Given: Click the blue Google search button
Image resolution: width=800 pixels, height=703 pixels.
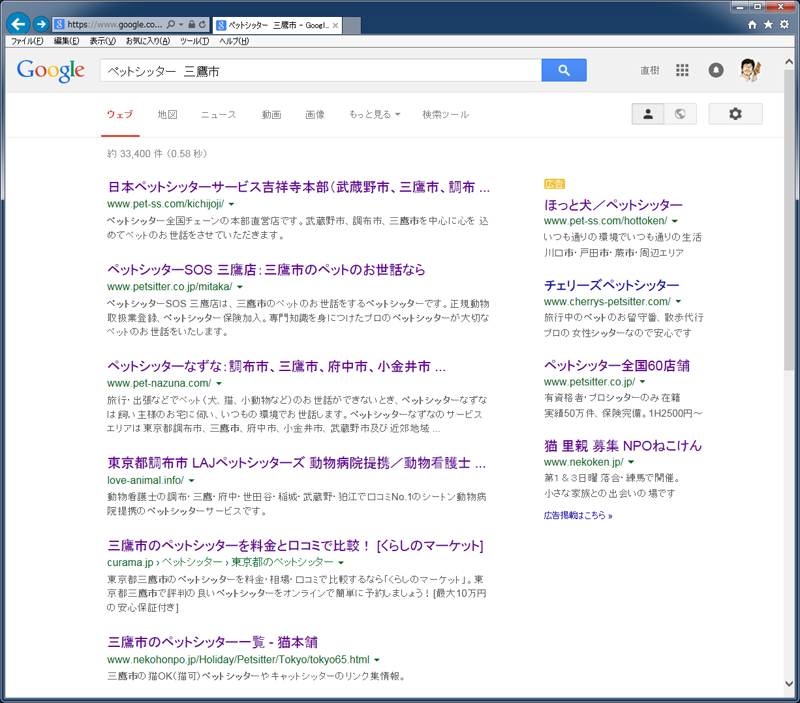Looking at the screenshot, I should pos(563,70).
